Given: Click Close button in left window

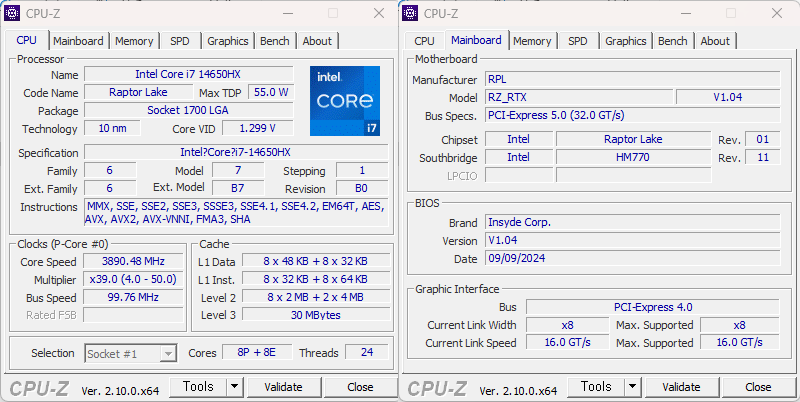Looking at the screenshot, I should [x=360, y=387].
